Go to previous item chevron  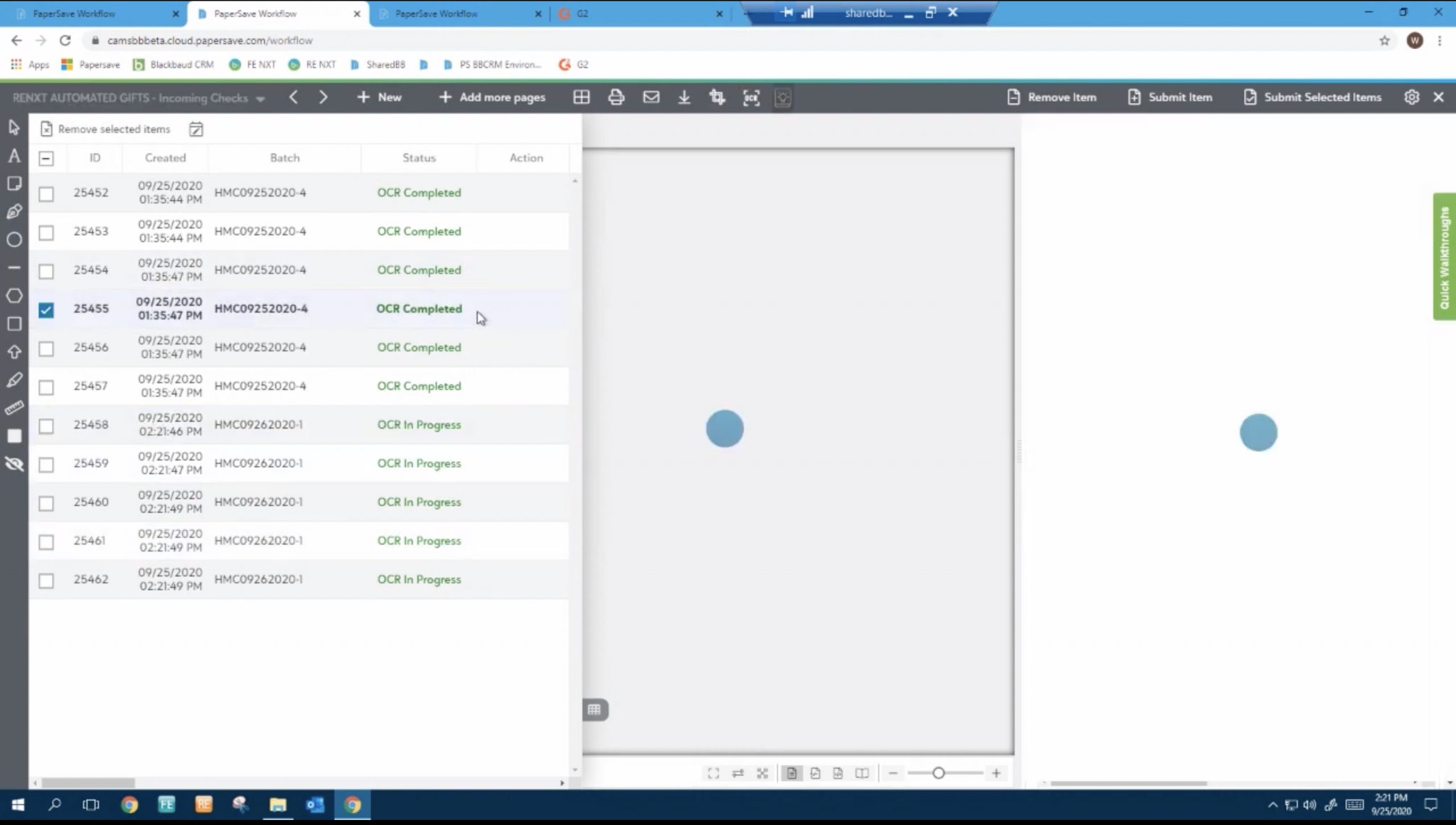click(x=294, y=97)
